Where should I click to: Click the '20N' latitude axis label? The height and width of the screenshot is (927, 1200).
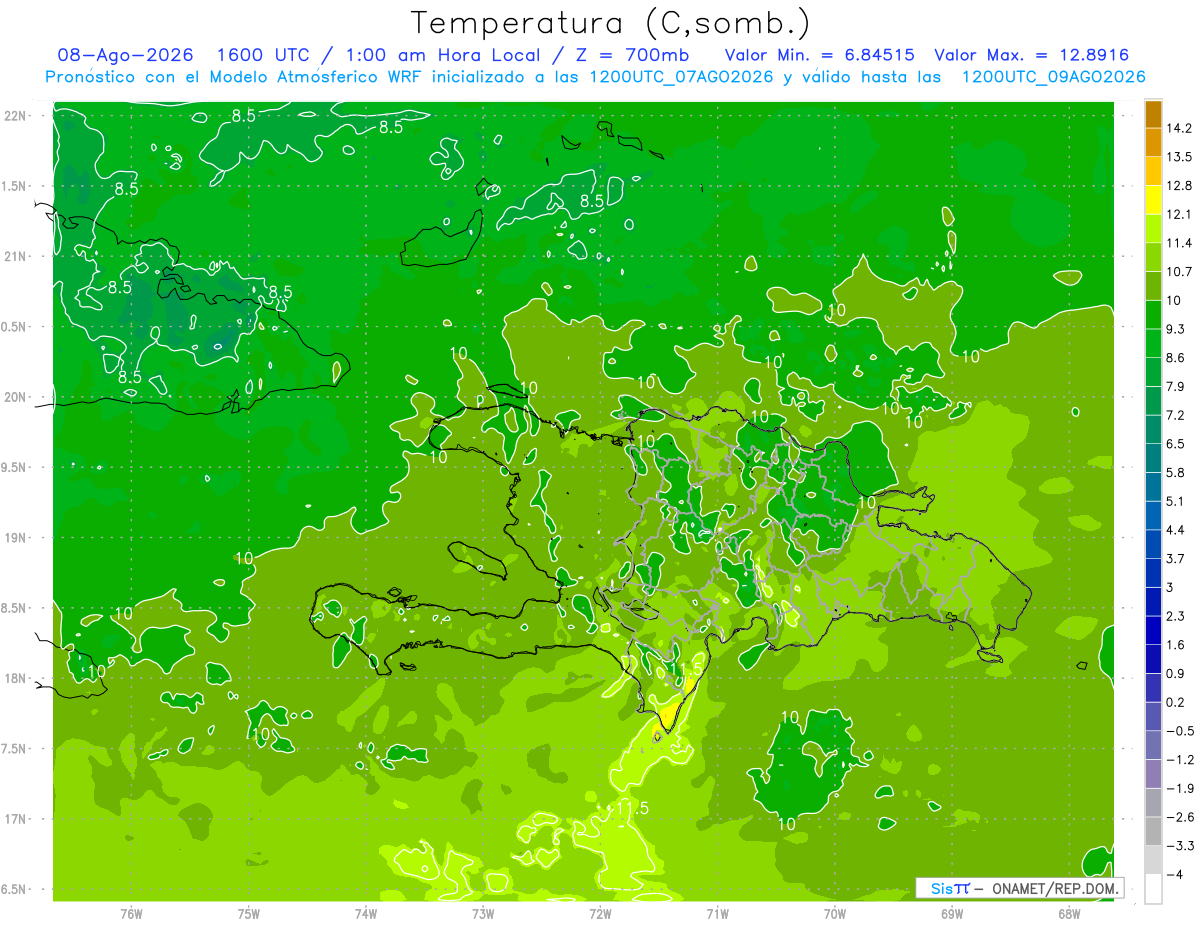[x=16, y=397]
